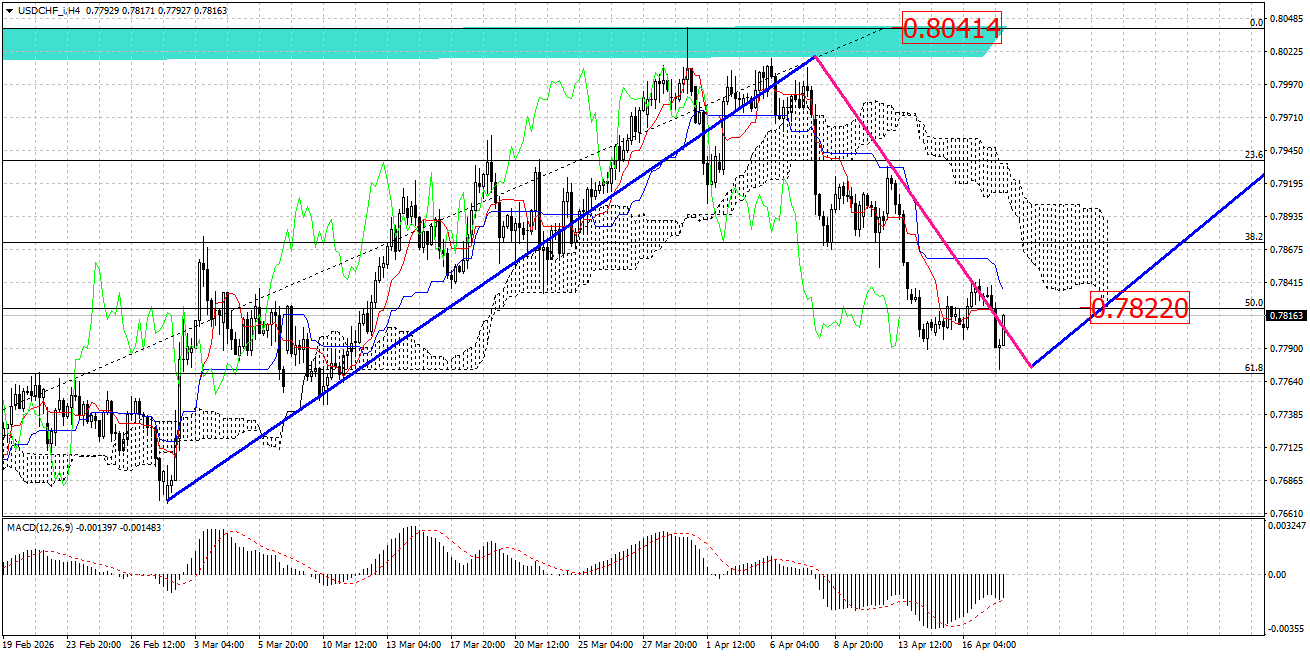This screenshot has width=1310, height=656.
Task: Click the 0.80225 value on price scale
Action: (1284, 52)
